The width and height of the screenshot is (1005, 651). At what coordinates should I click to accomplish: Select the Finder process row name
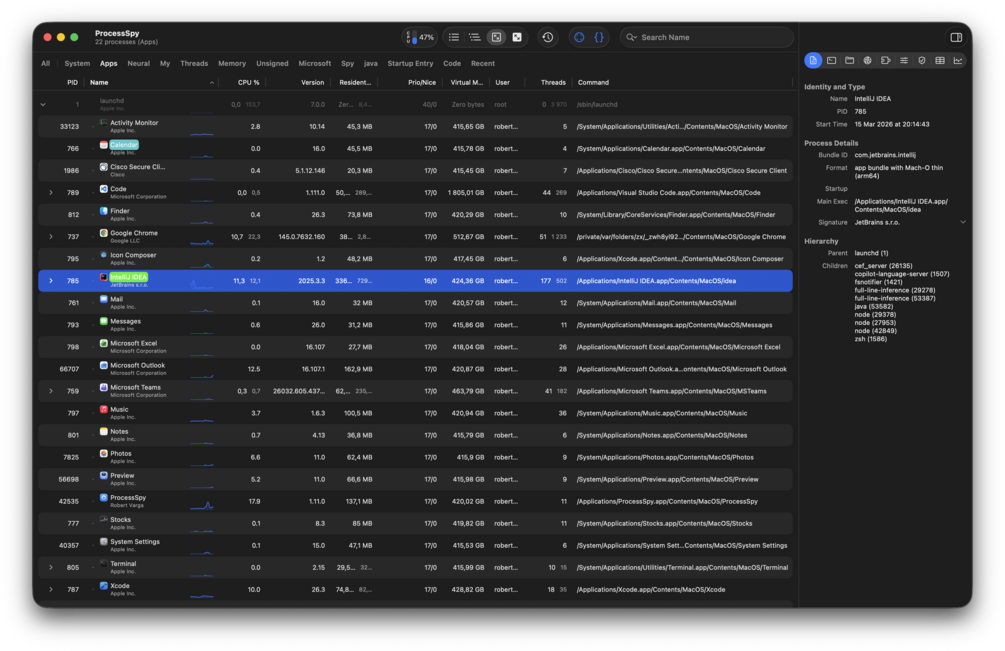pos(120,211)
